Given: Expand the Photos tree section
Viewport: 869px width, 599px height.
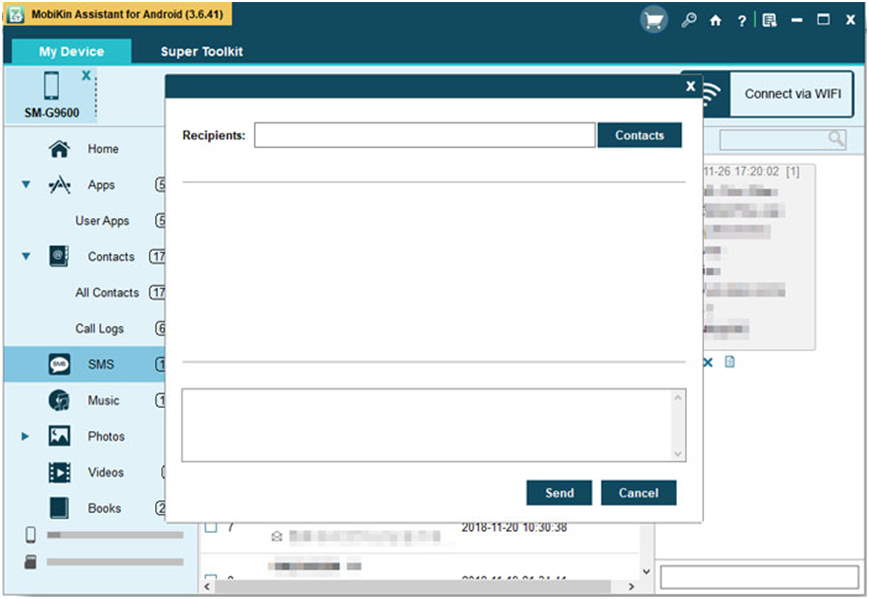Looking at the screenshot, I should 26,437.
